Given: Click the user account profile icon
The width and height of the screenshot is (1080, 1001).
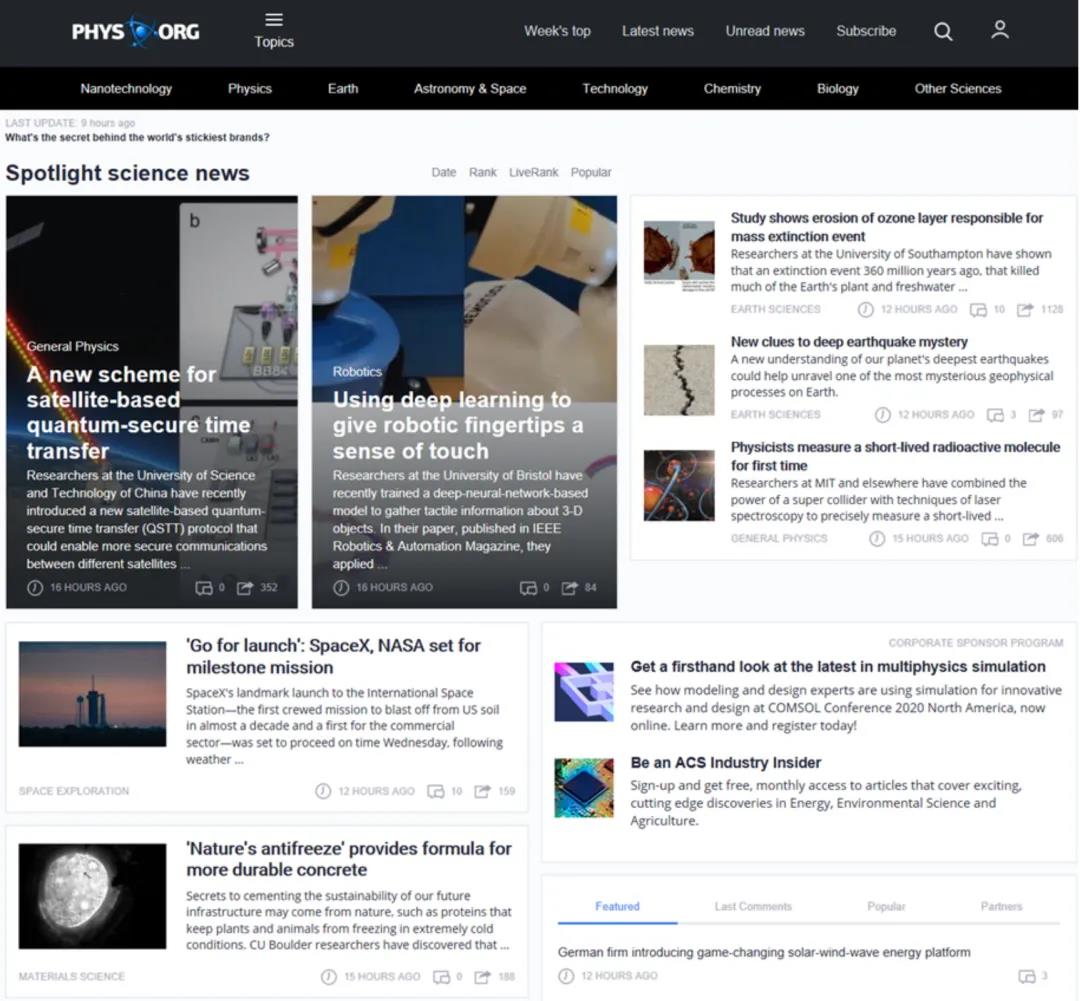Looking at the screenshot, I should coord(999,30).
